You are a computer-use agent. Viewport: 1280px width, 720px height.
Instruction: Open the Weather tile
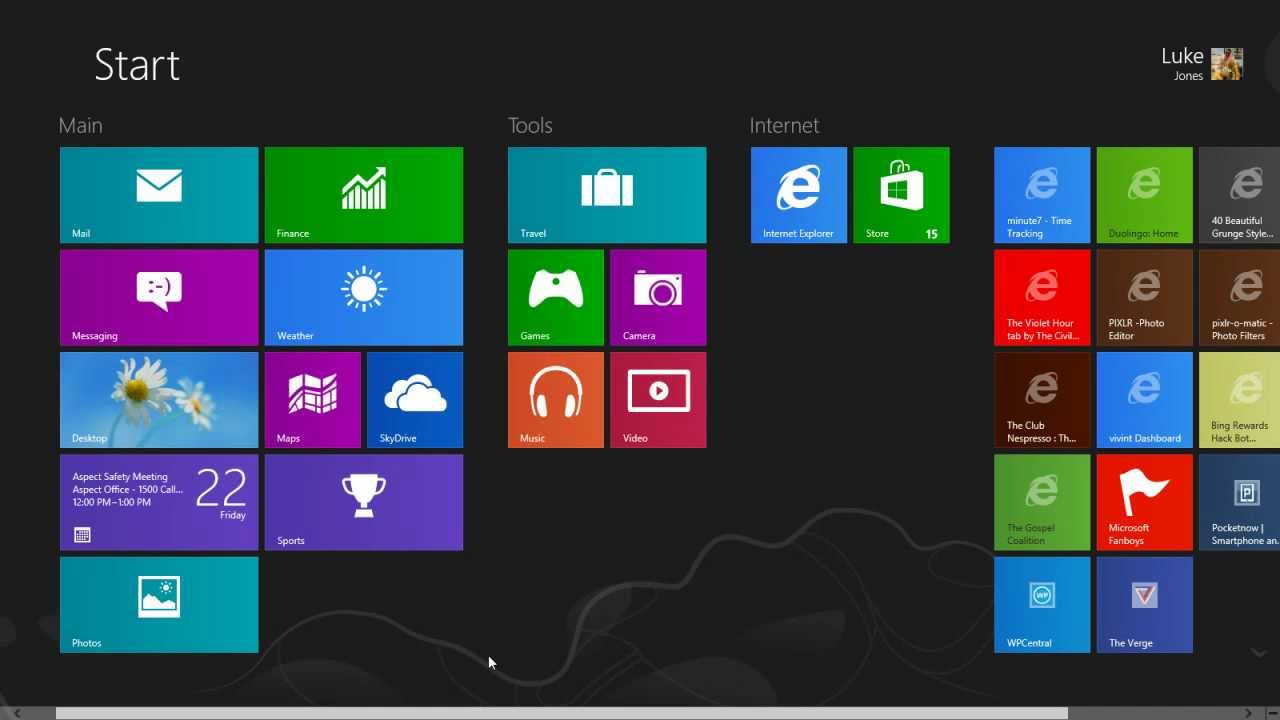coord(364,297)
